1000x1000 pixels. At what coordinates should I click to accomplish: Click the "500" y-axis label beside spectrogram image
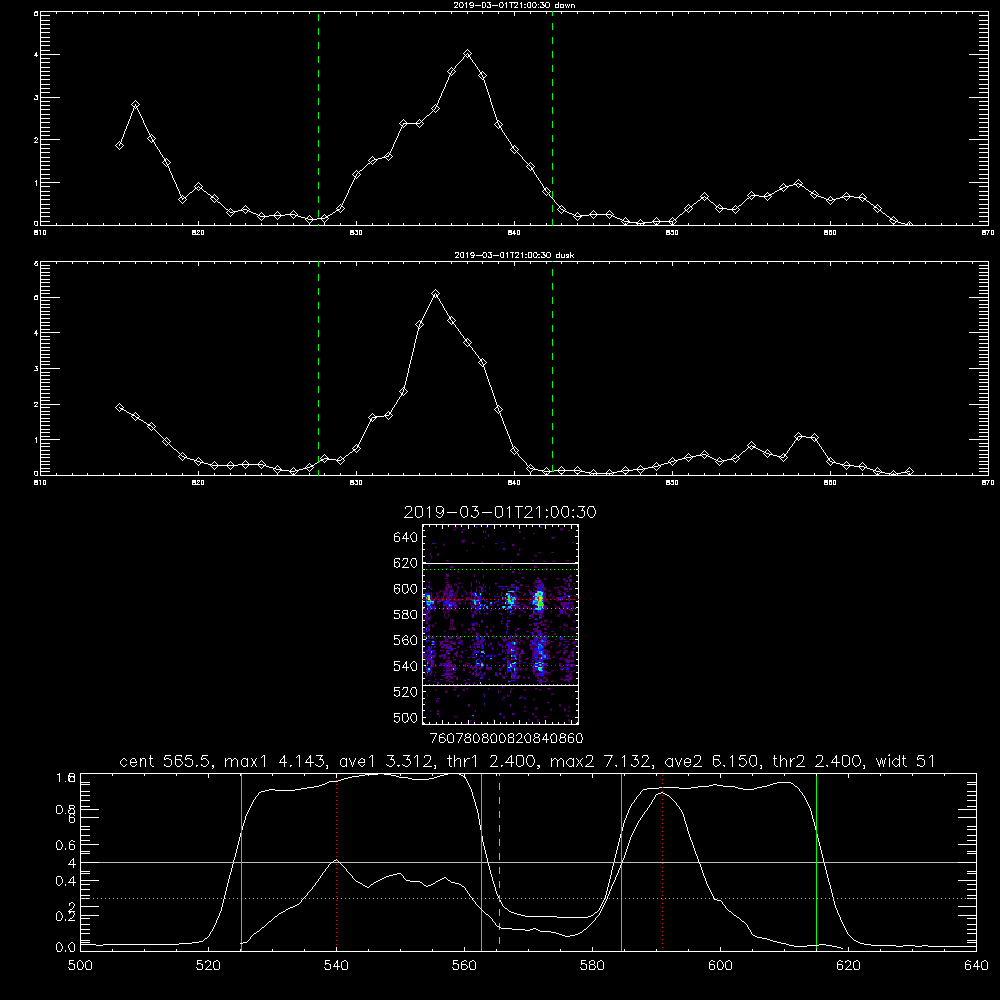(406, 717)
